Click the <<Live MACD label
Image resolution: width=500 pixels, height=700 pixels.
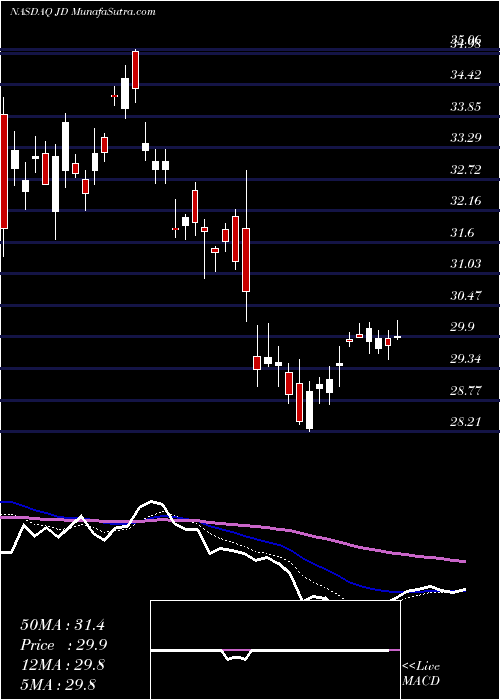click(x=421, y=673)
